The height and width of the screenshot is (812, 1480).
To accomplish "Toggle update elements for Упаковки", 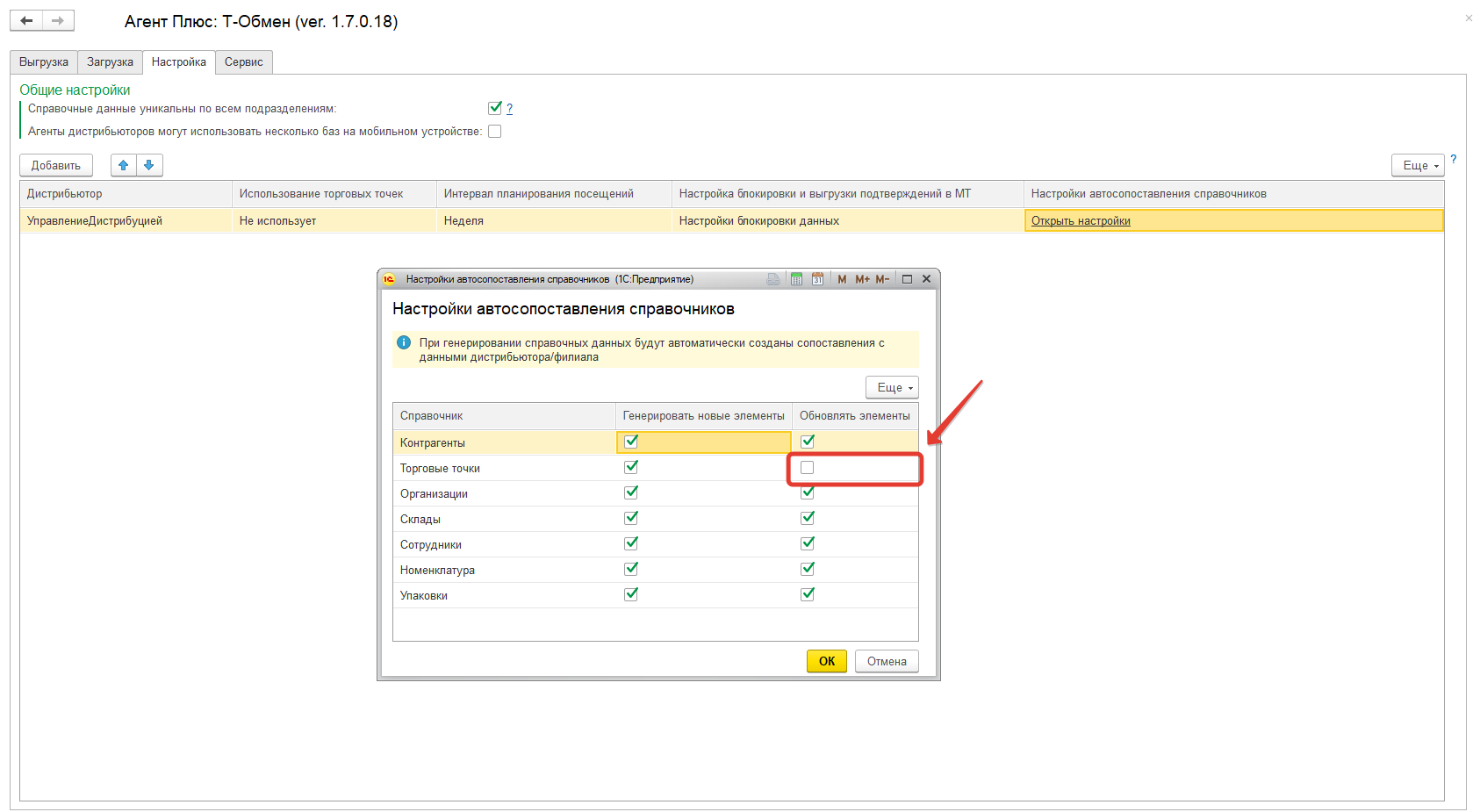I will (808, 594).
